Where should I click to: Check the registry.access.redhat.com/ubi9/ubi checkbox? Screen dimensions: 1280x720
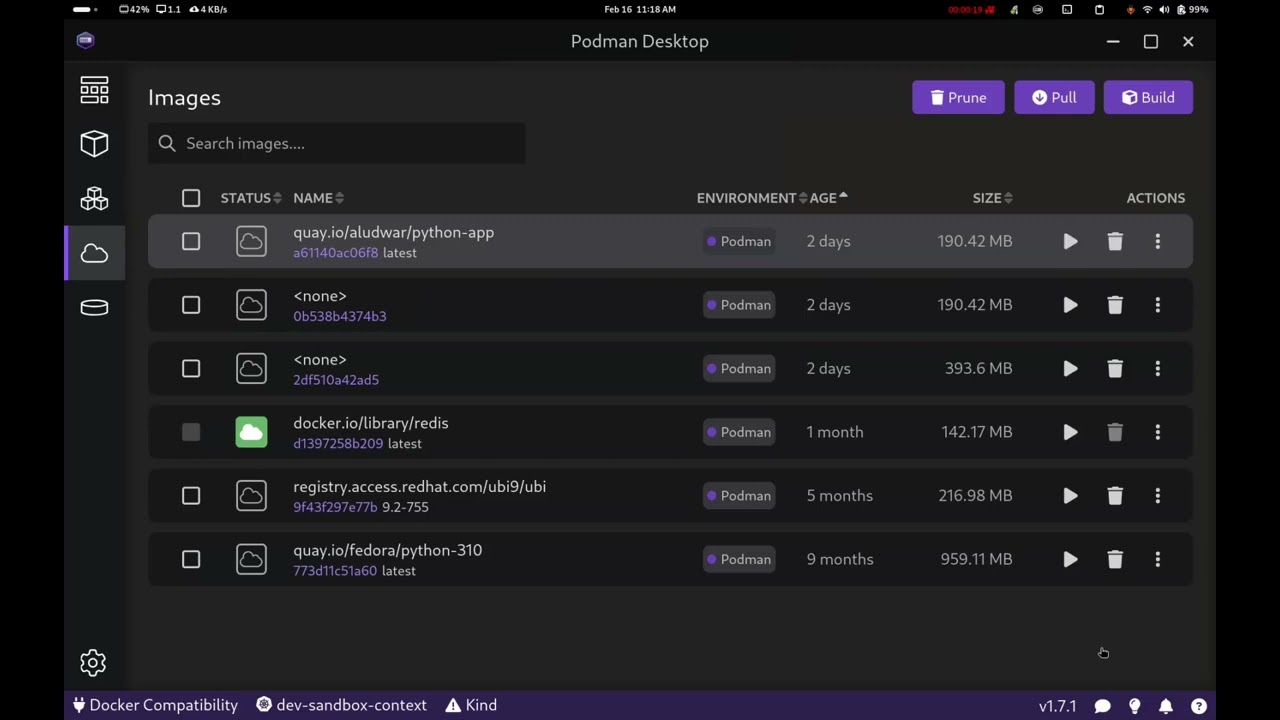(191, 496)
